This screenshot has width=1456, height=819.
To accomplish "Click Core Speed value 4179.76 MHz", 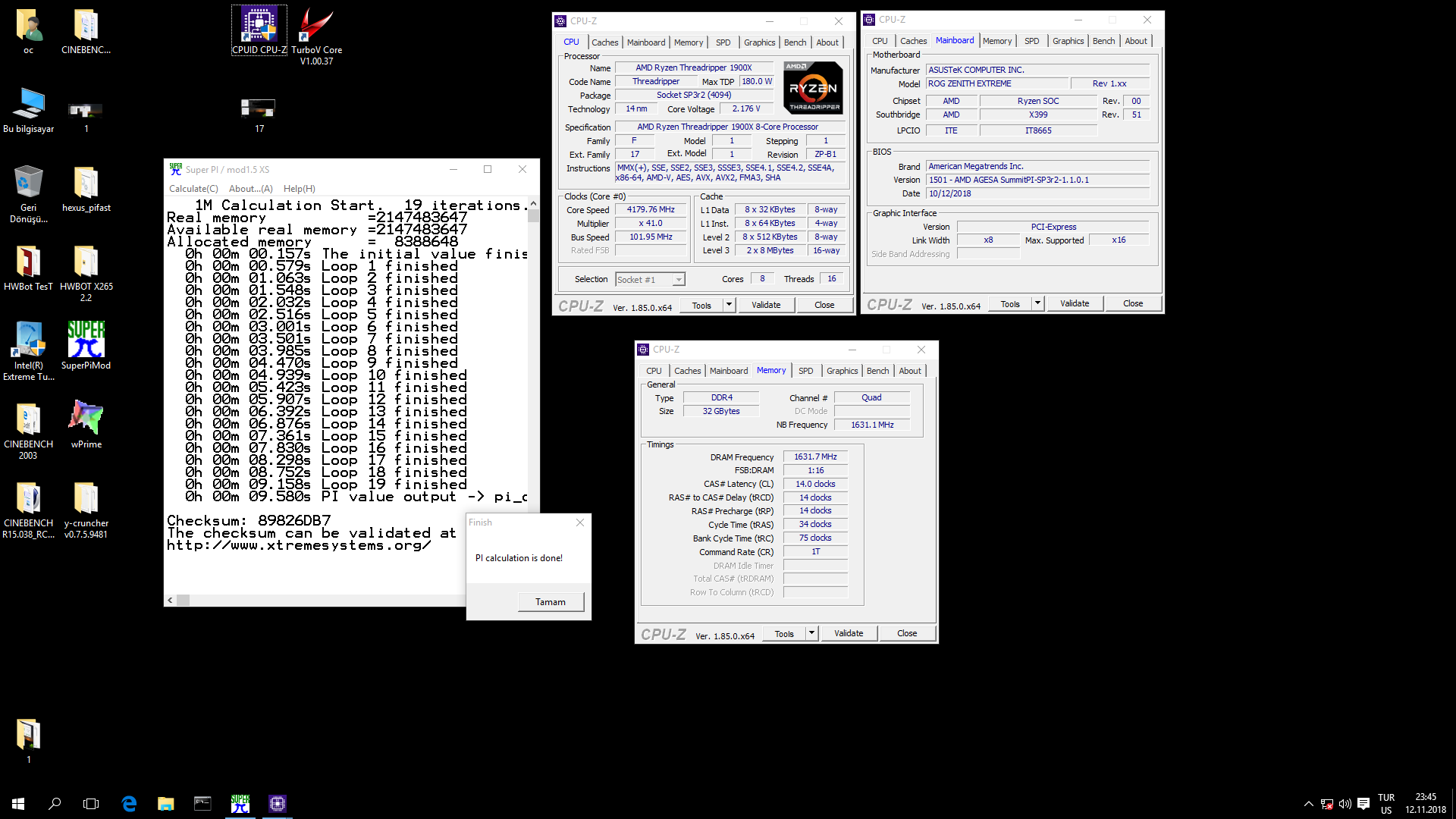I will pos(651,210).
